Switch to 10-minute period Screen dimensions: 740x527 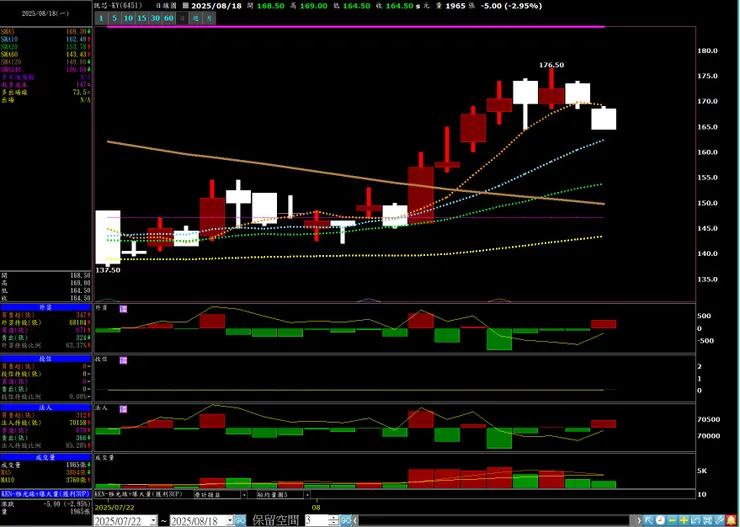coord(128,18)
